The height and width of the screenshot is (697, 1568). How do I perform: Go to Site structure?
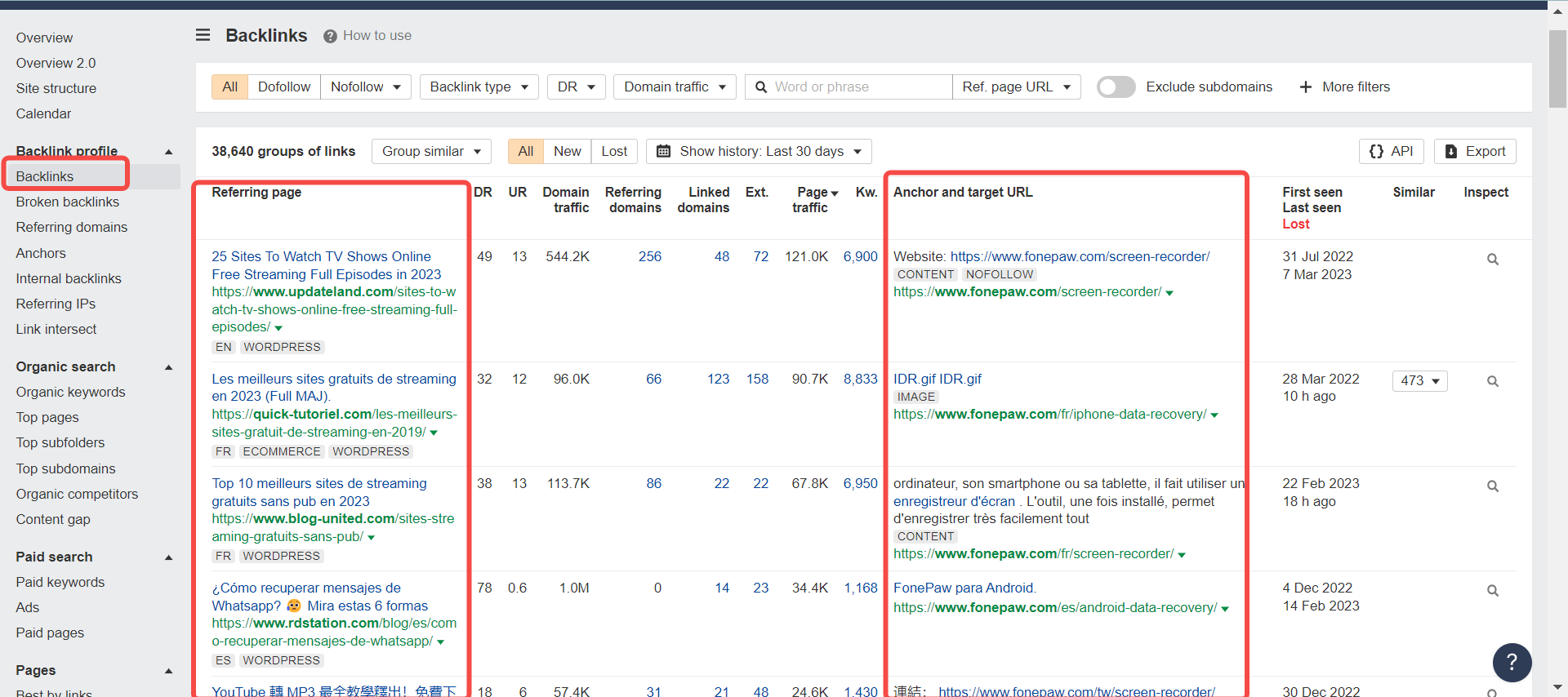(x=56, y=88)
